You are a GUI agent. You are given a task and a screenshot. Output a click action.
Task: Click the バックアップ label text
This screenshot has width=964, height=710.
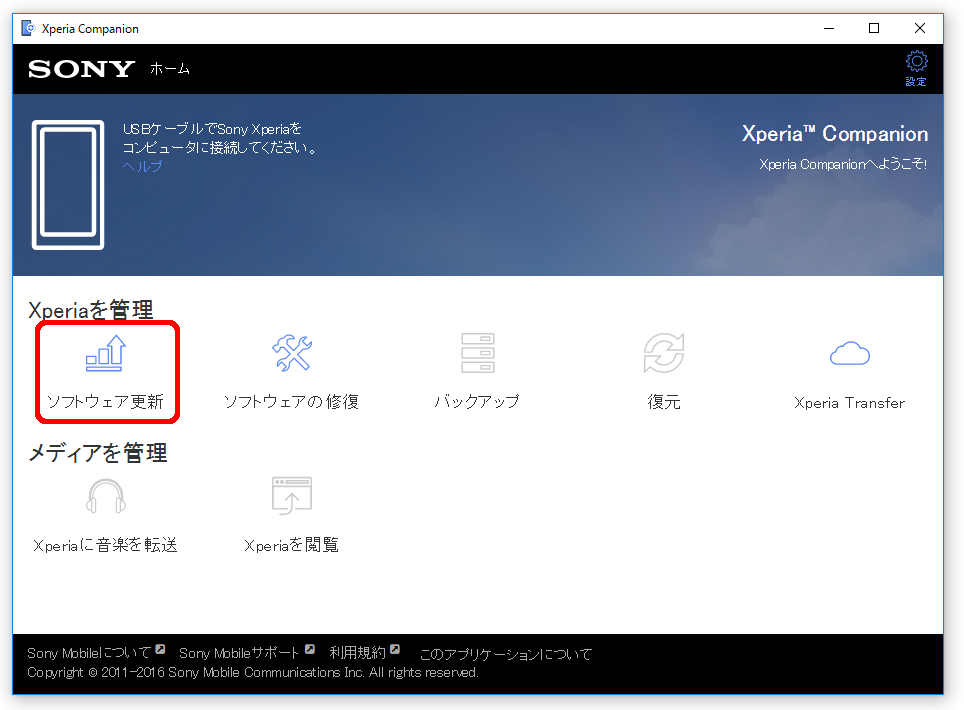tap(477, 402)
